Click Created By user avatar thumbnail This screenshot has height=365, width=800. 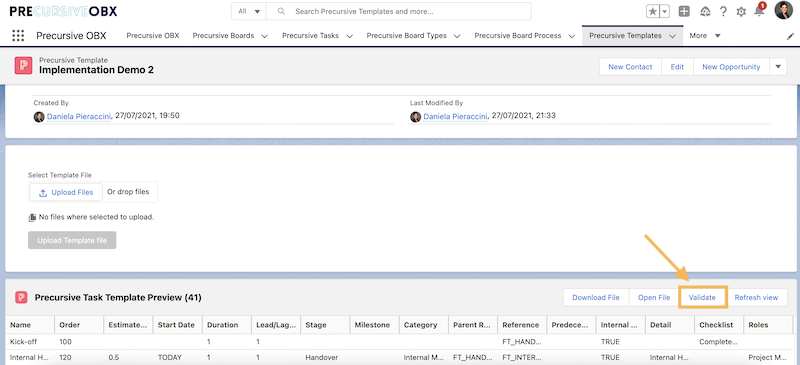[39, 117]
